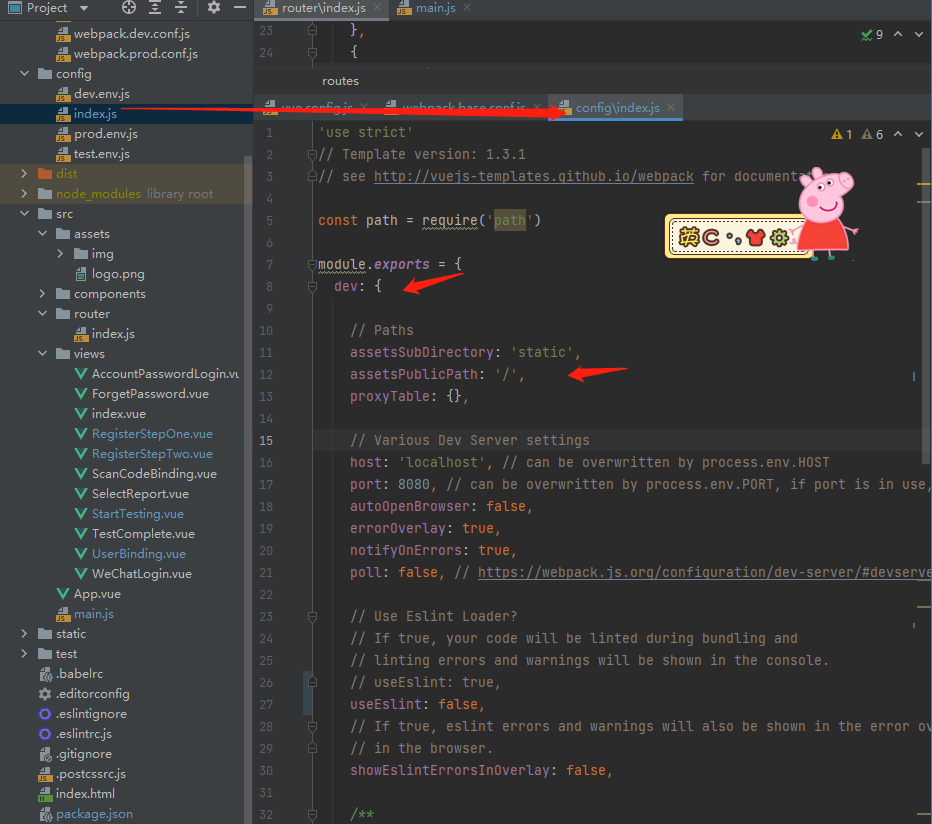
Task: Collapse the views folder
Action: (42, 354)
